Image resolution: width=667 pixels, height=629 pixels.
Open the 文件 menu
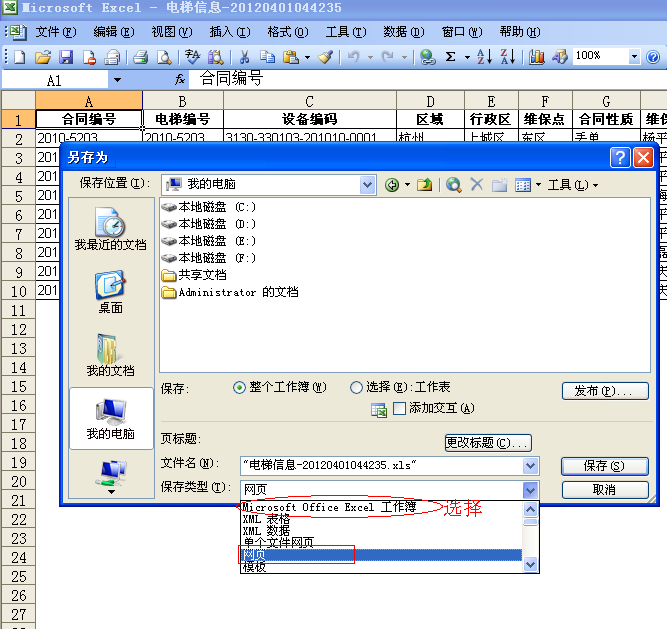click(x=56, y=32)
